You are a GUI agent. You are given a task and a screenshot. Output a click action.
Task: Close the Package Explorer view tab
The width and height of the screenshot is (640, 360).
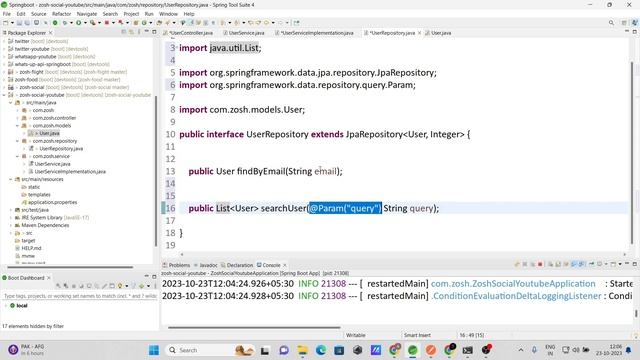[x=51, y=33]
